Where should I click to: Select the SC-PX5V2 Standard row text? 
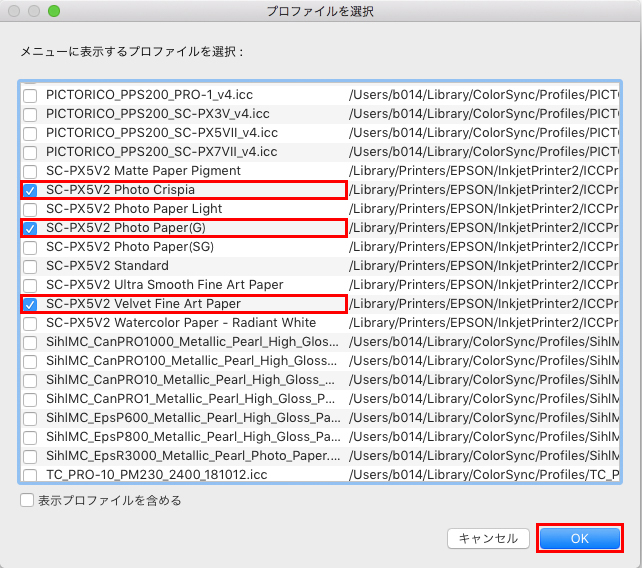click(107, 266)
